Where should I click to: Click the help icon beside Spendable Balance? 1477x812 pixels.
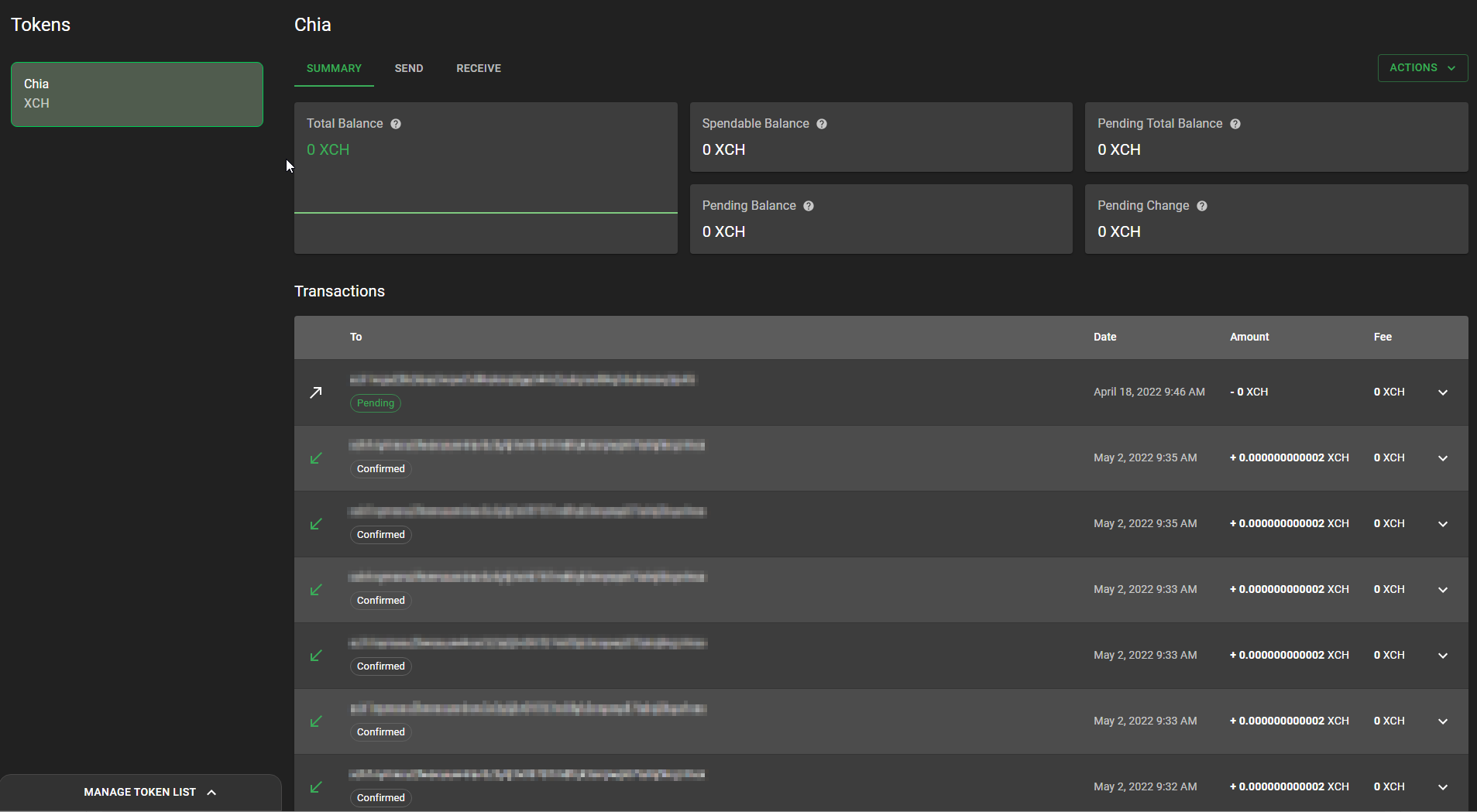[x=822, y=123]
